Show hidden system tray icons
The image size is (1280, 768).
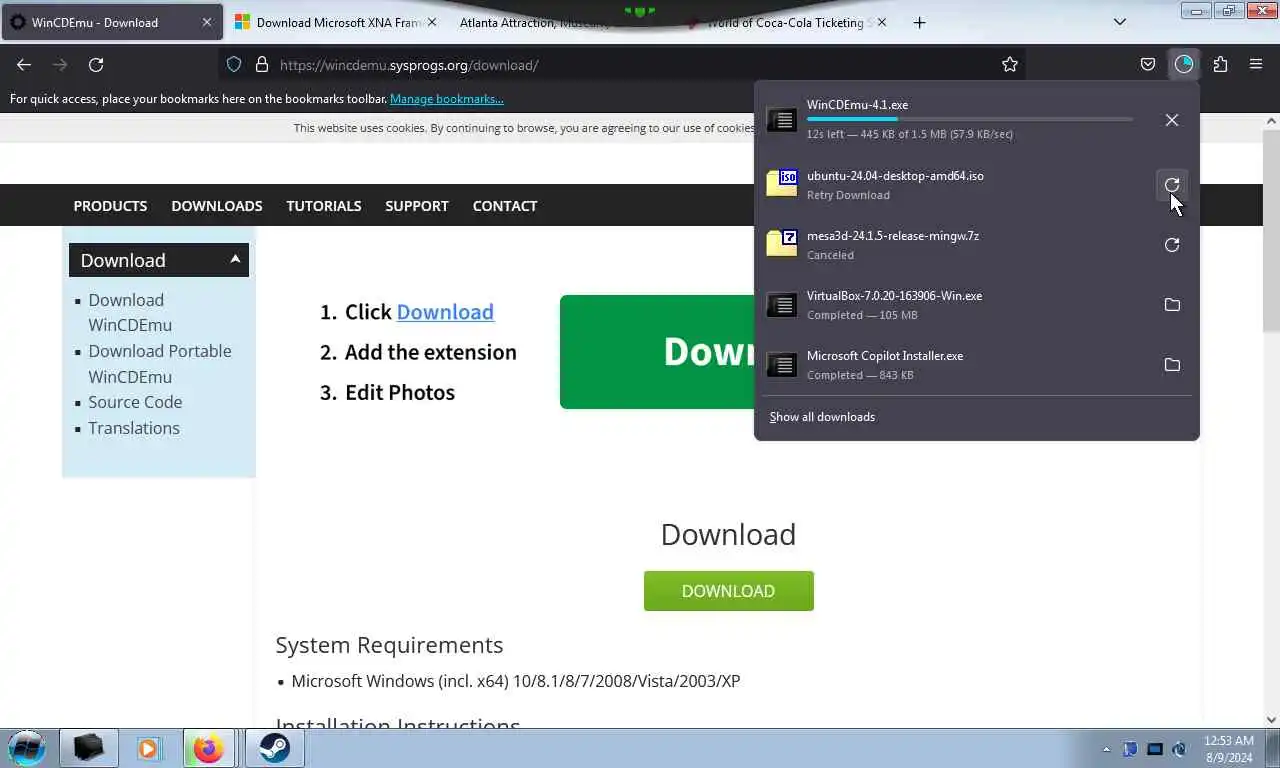(1106, 749)
